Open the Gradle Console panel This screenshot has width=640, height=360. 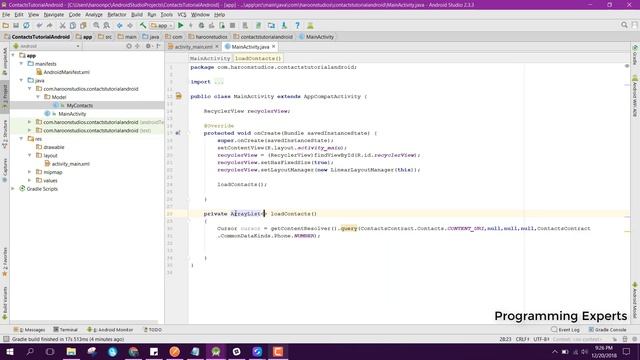(x=607, y=330)
